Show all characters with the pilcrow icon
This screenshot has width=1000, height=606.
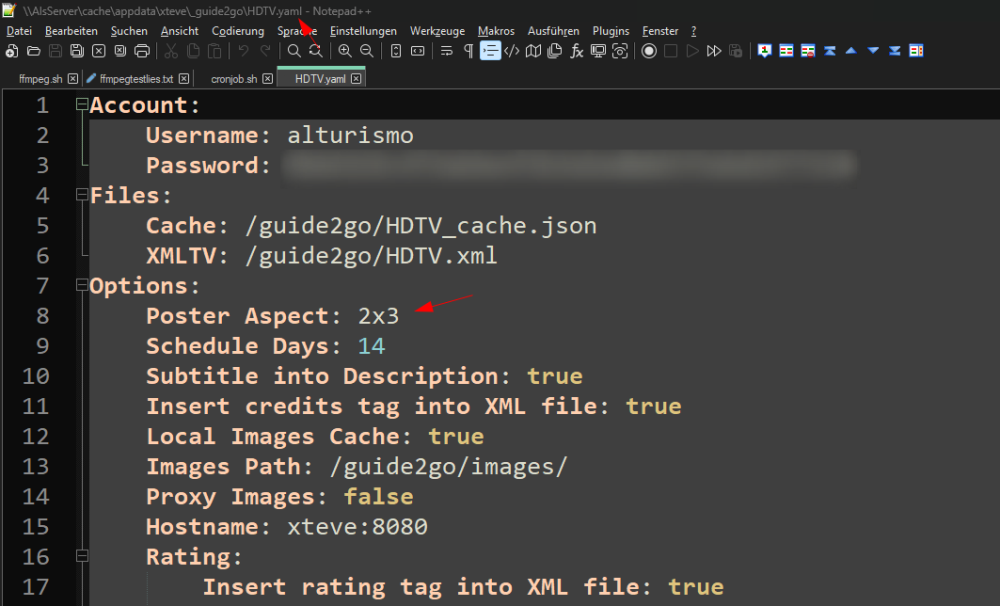point(469,51)
